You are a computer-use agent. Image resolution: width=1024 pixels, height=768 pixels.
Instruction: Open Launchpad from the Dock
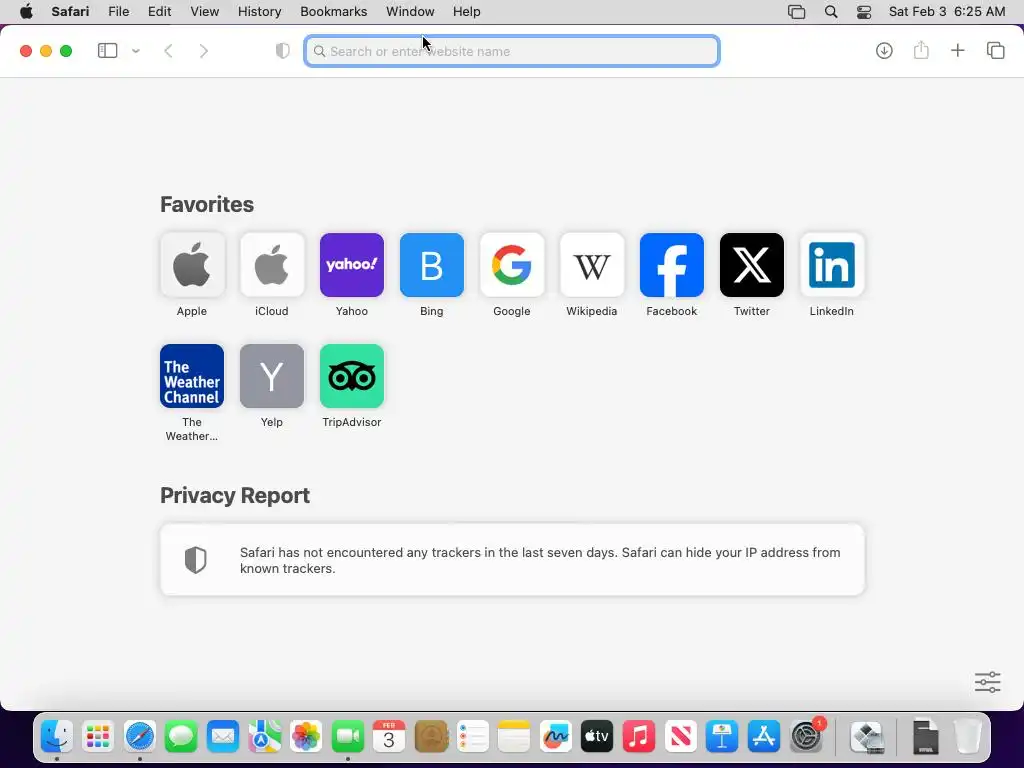tap(98, 737)
